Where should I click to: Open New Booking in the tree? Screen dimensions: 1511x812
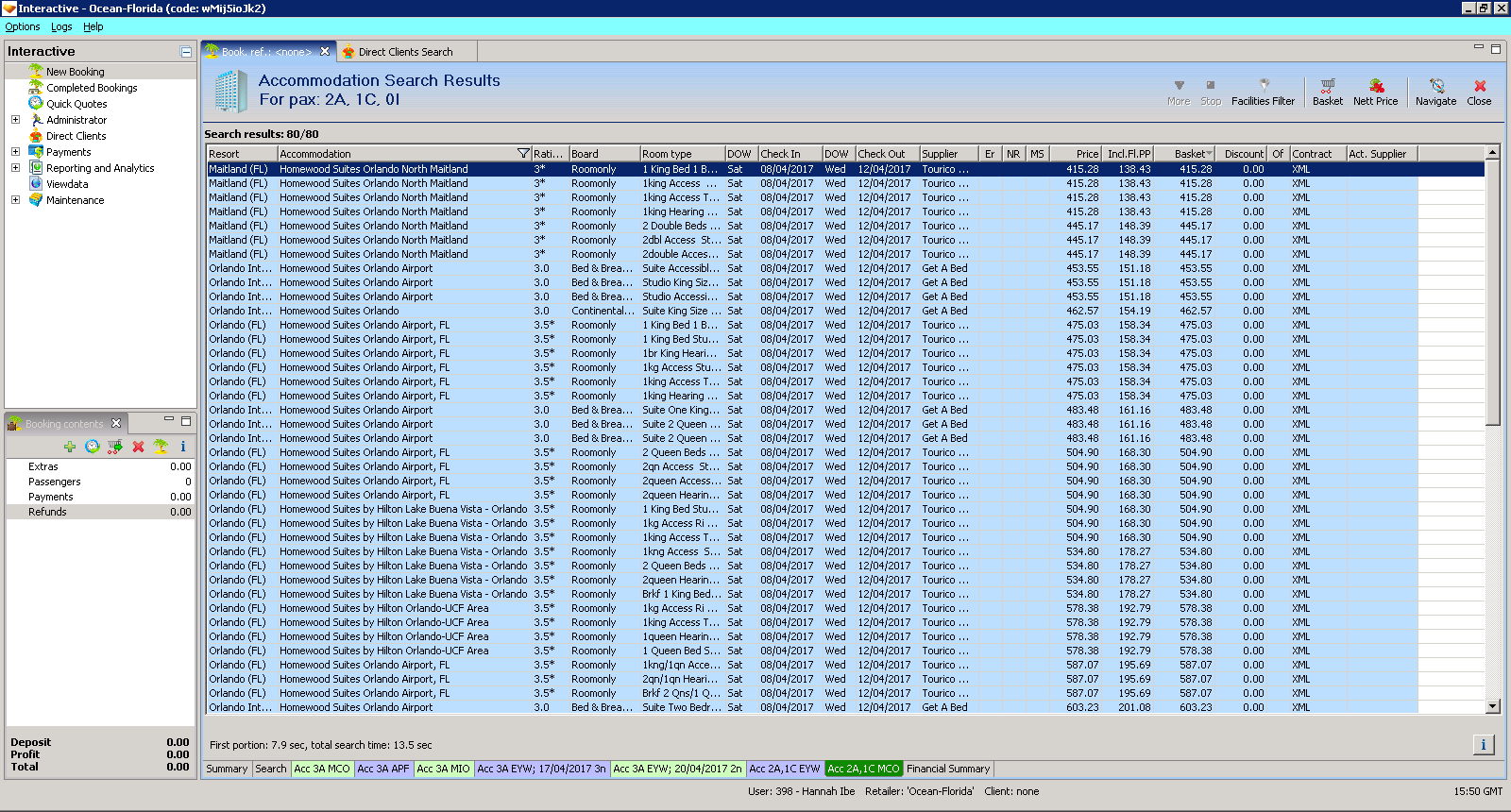click(76, 72)
